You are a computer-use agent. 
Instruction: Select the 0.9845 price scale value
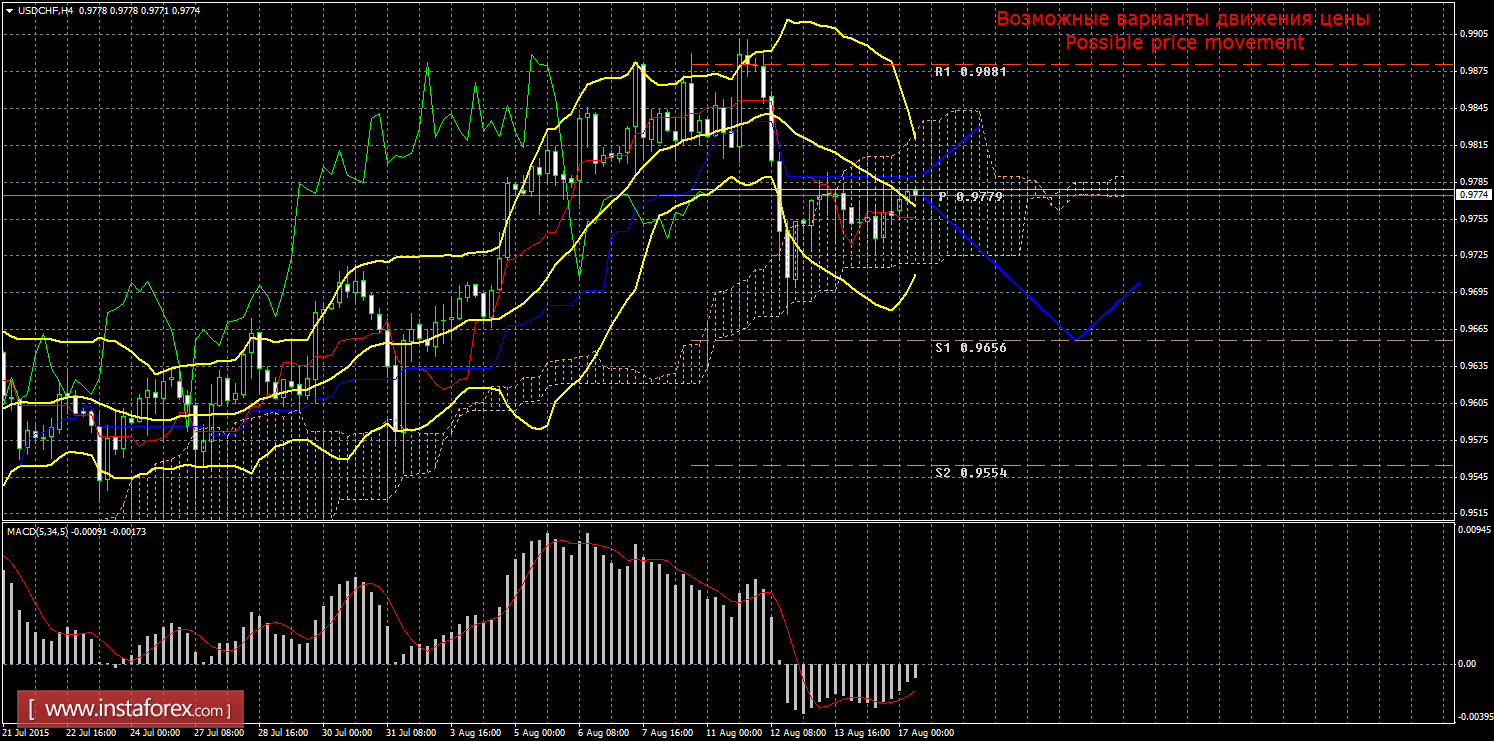pyautogui.click(x=1473, y=108)
